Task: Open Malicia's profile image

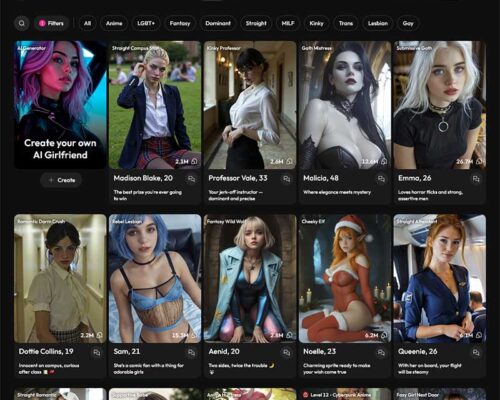Action: click(x=345, y=105)
